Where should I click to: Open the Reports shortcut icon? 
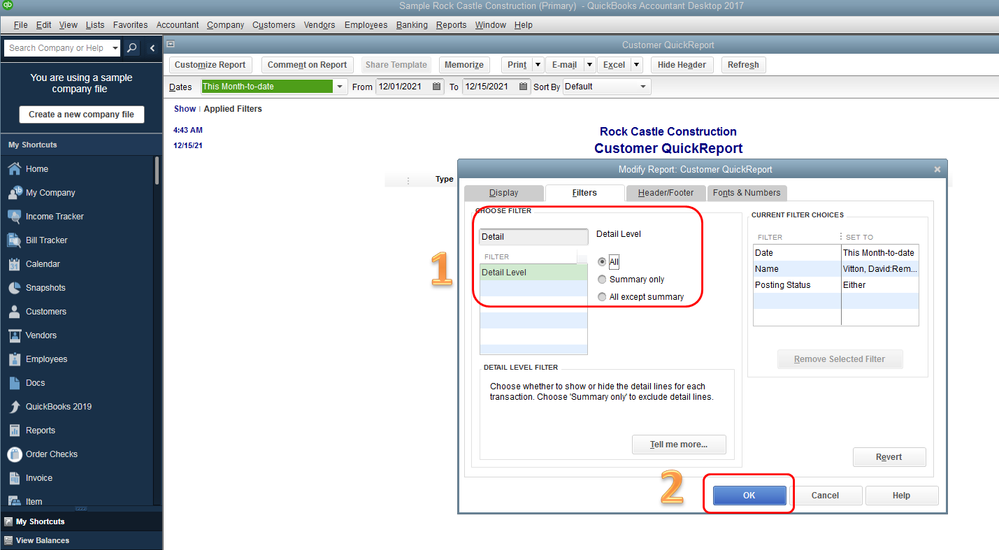15,430
